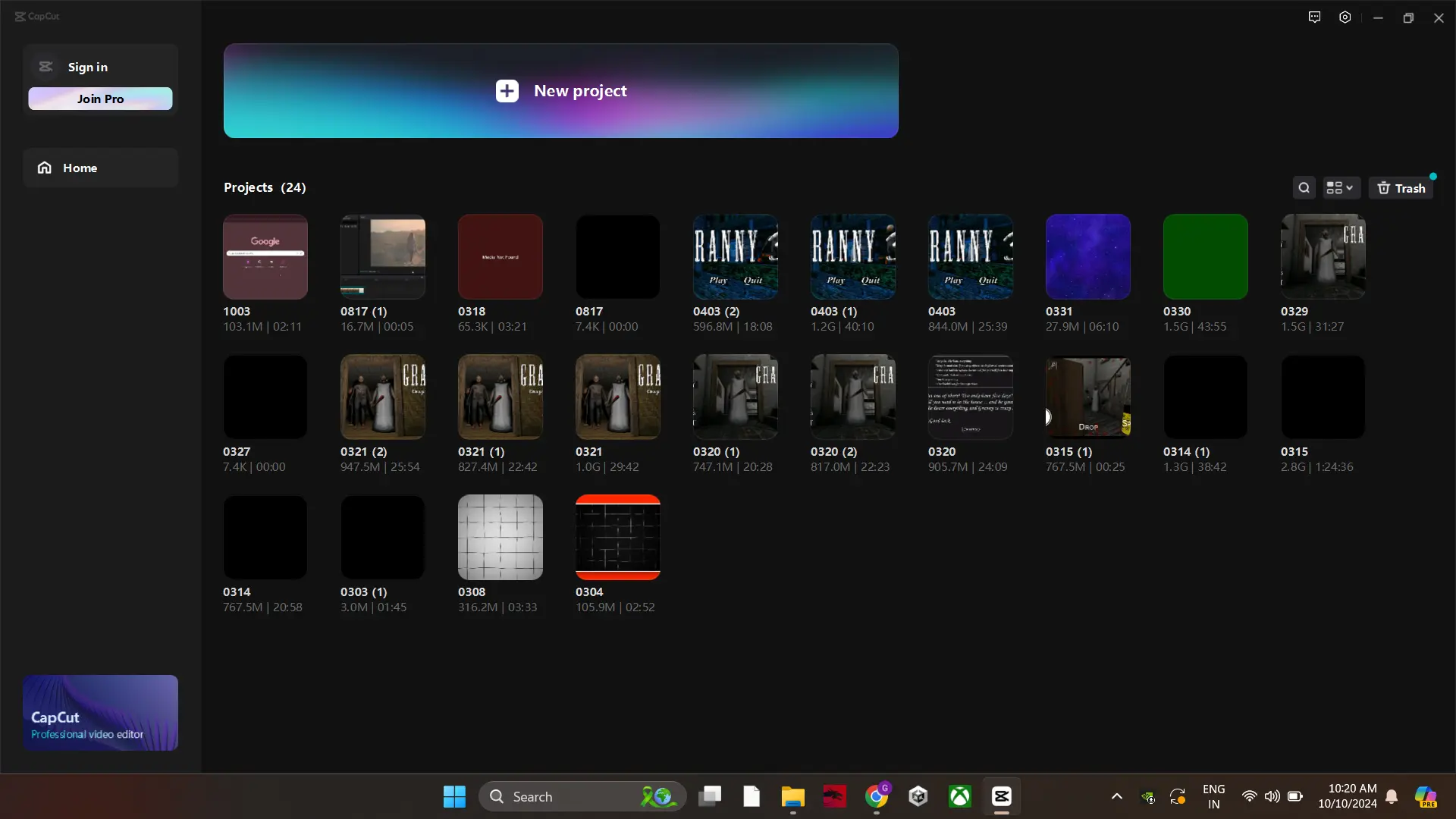Open project 0403 (1) thumbnail
The width and height of the screenshot is (1456, 819).
coord(853,256)
